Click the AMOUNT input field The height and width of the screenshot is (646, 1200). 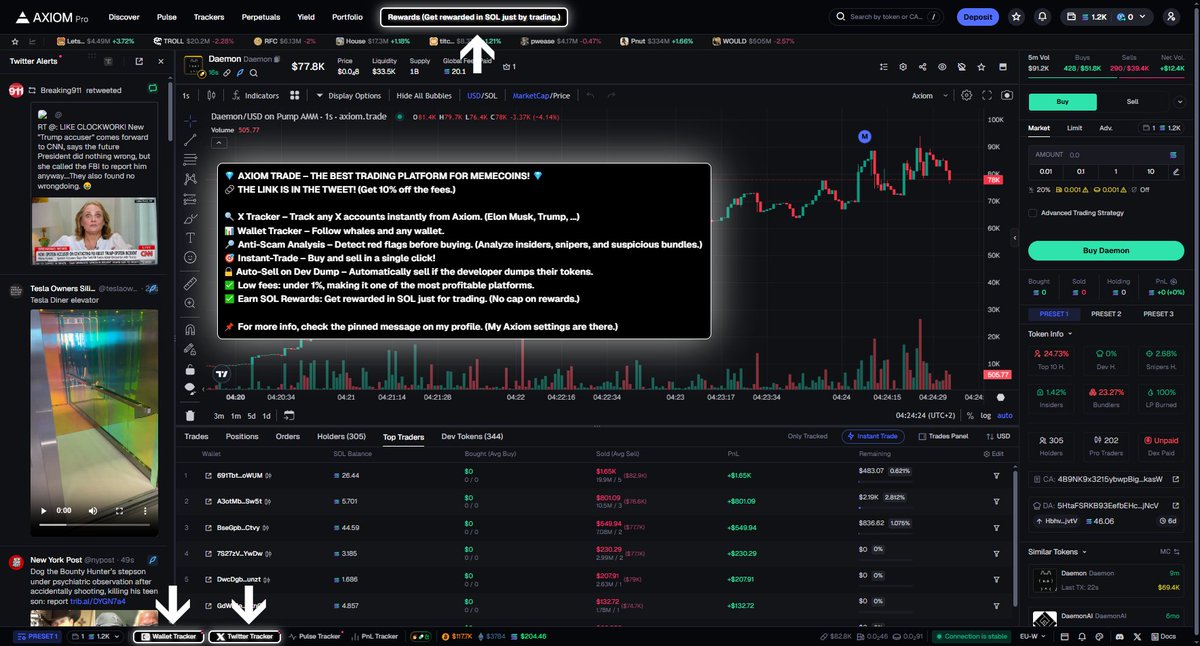coord(1106,155)
